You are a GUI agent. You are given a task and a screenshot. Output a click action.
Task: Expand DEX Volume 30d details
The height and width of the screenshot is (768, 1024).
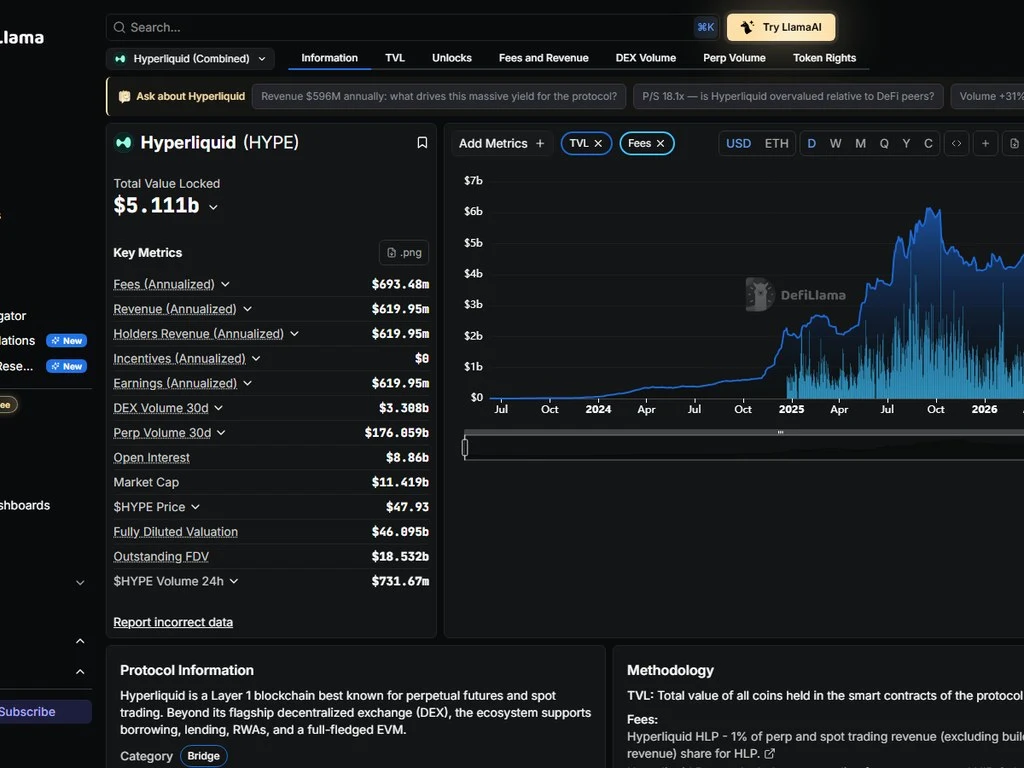click(x=218, y=408)
